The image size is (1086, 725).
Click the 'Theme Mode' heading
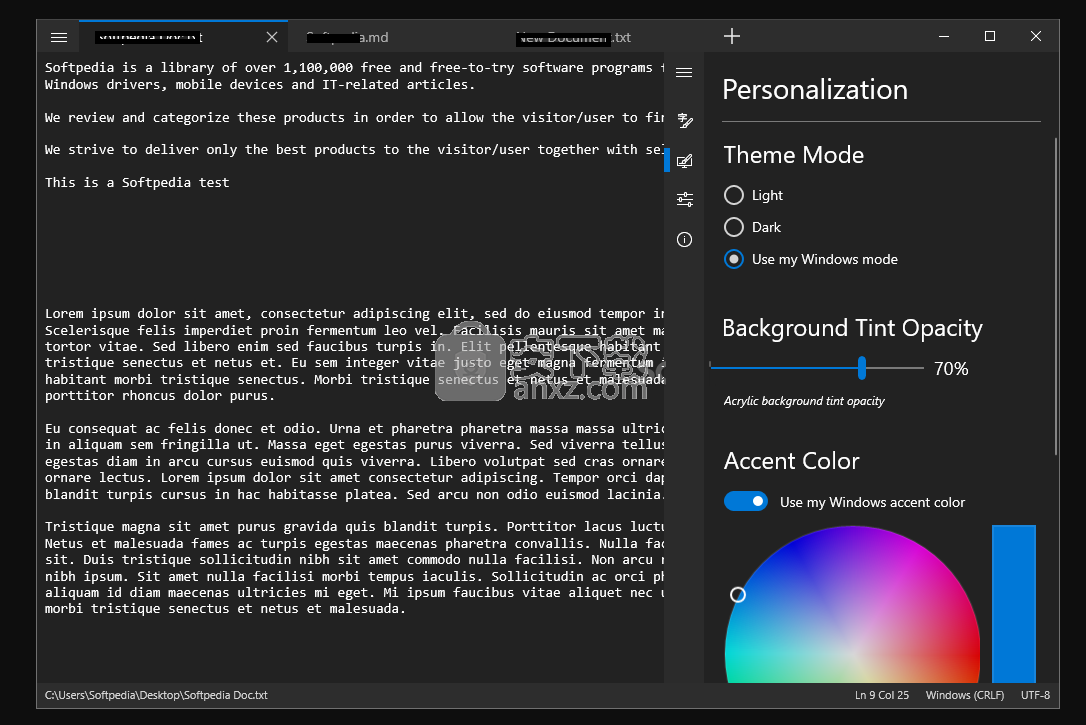(x=794, y=155)
